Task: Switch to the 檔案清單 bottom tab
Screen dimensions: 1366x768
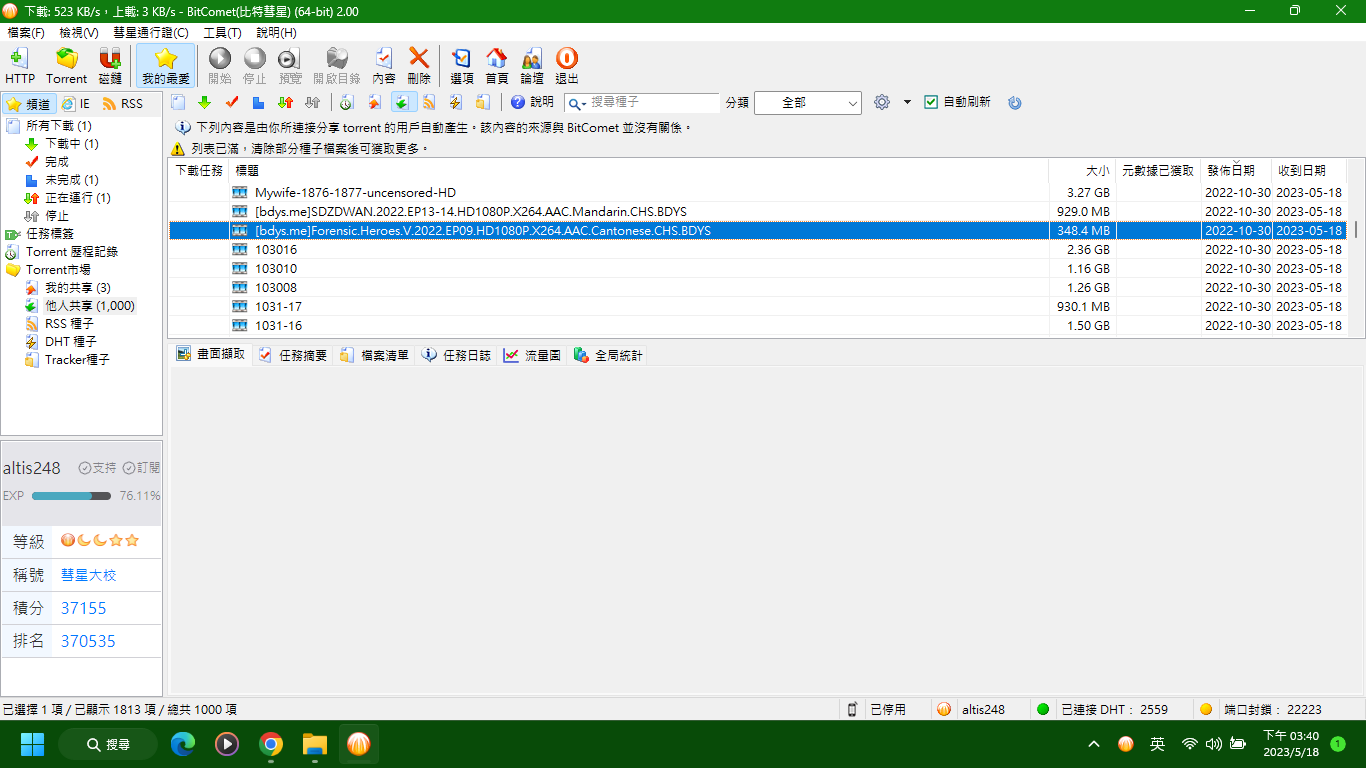Action: 374,354
